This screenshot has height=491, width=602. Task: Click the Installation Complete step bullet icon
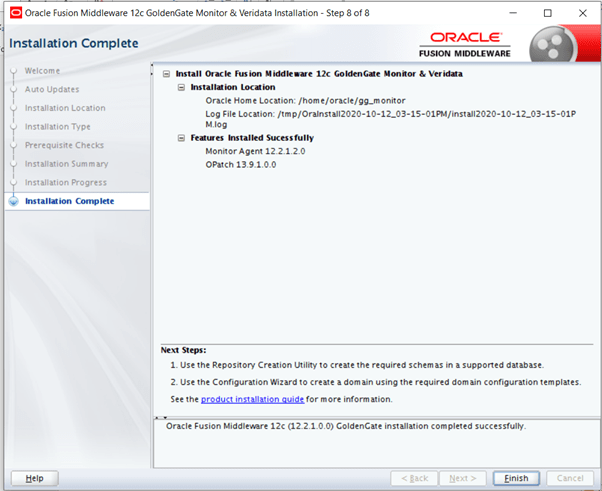(13, 201)
